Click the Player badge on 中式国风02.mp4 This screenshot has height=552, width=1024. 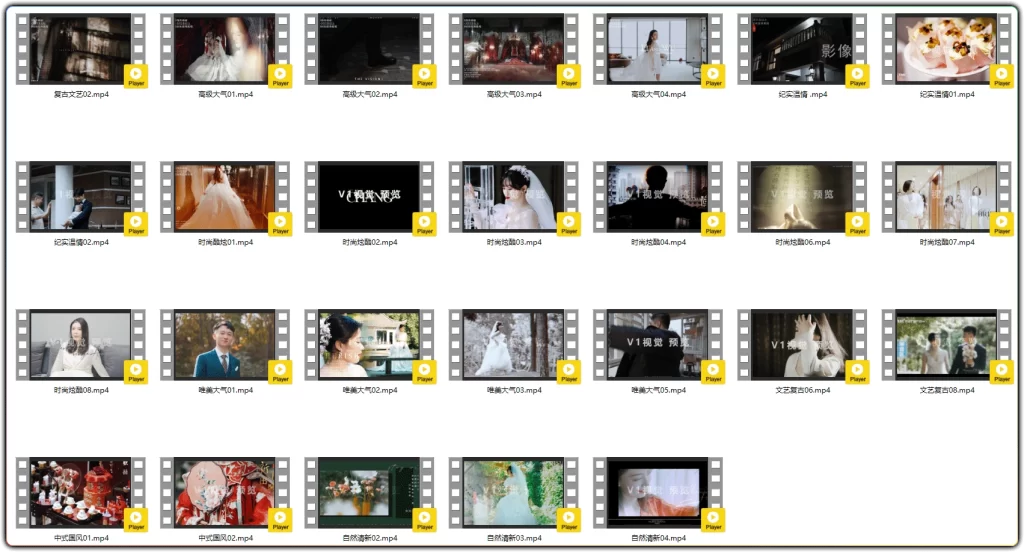click(280, 520)
